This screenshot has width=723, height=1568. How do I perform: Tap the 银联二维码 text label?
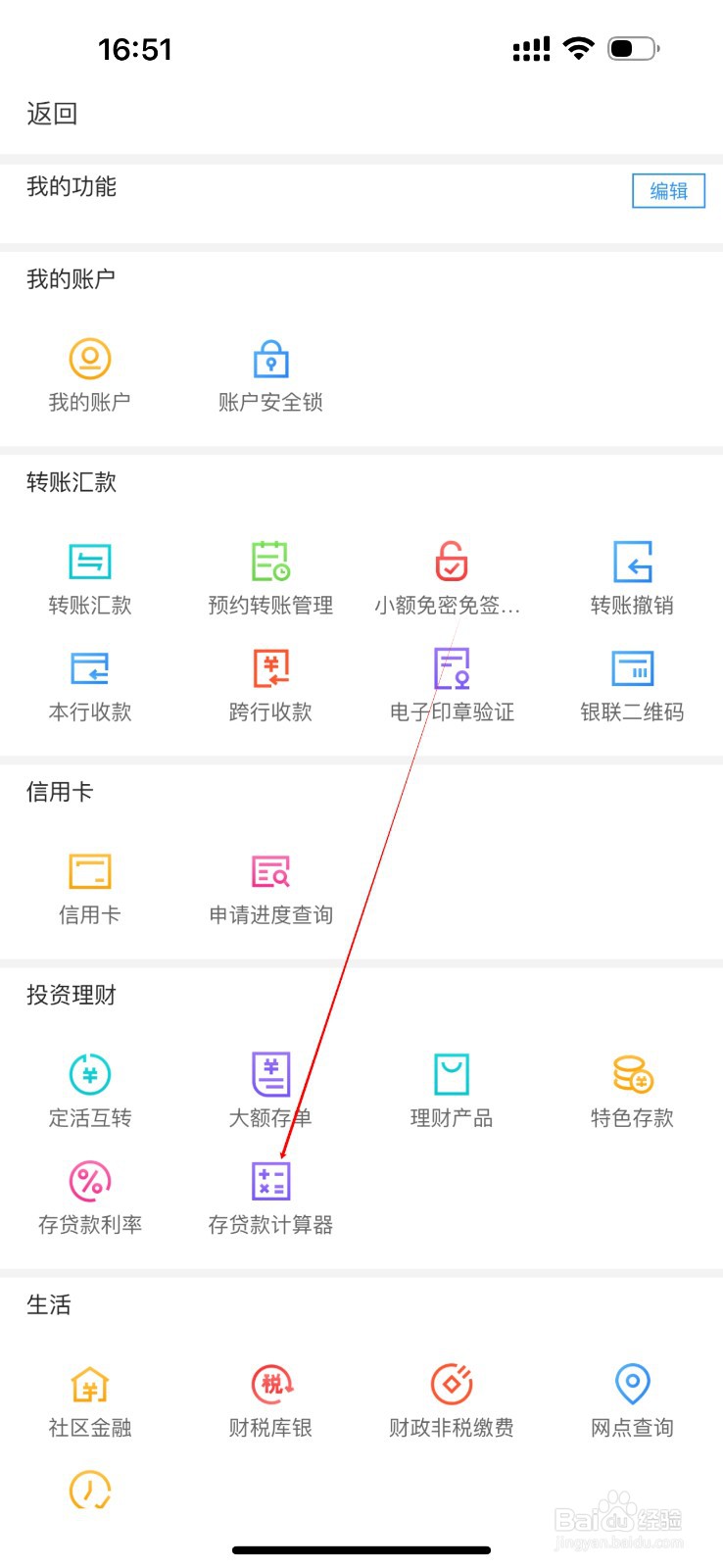(x=632, y=711)
